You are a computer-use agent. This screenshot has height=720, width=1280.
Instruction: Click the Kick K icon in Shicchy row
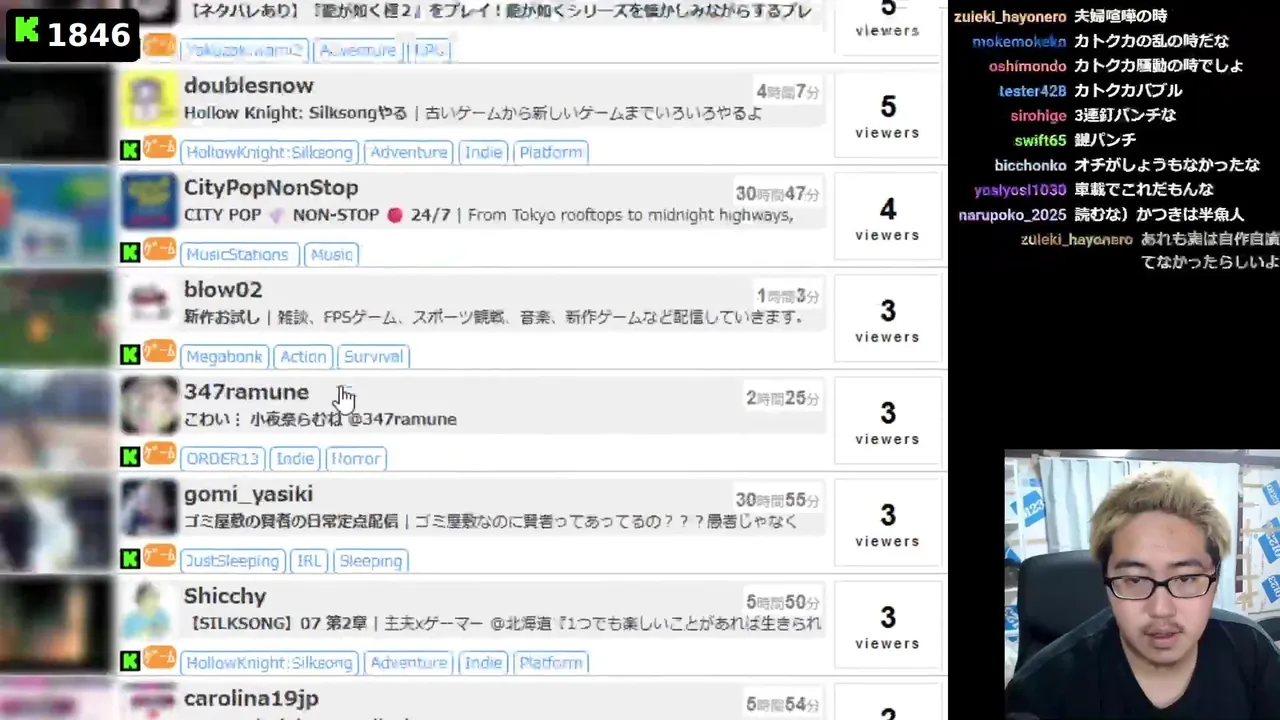coord(130,661)
